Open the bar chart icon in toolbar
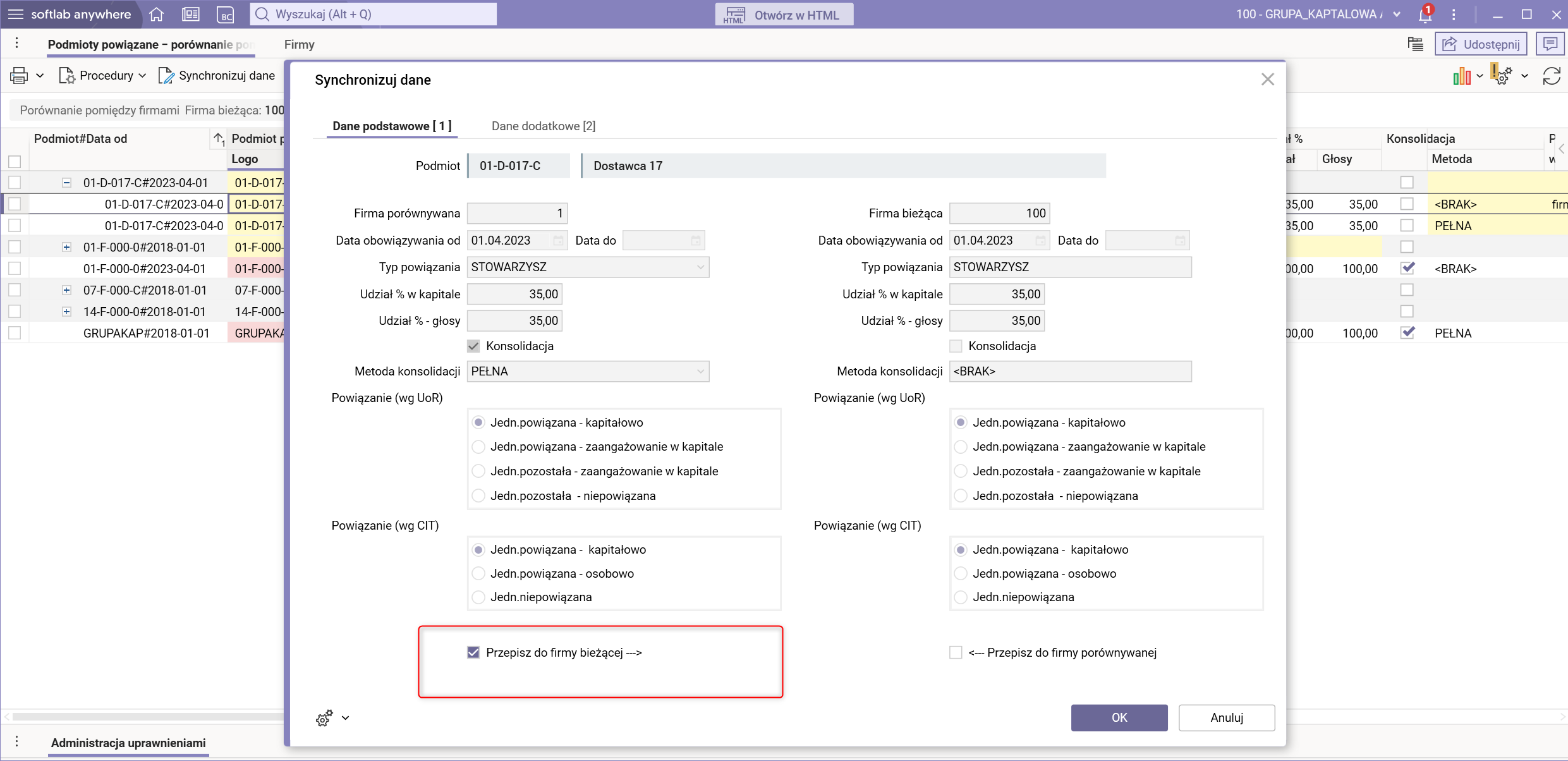The image size is (1568, 761). (1461, 76)
